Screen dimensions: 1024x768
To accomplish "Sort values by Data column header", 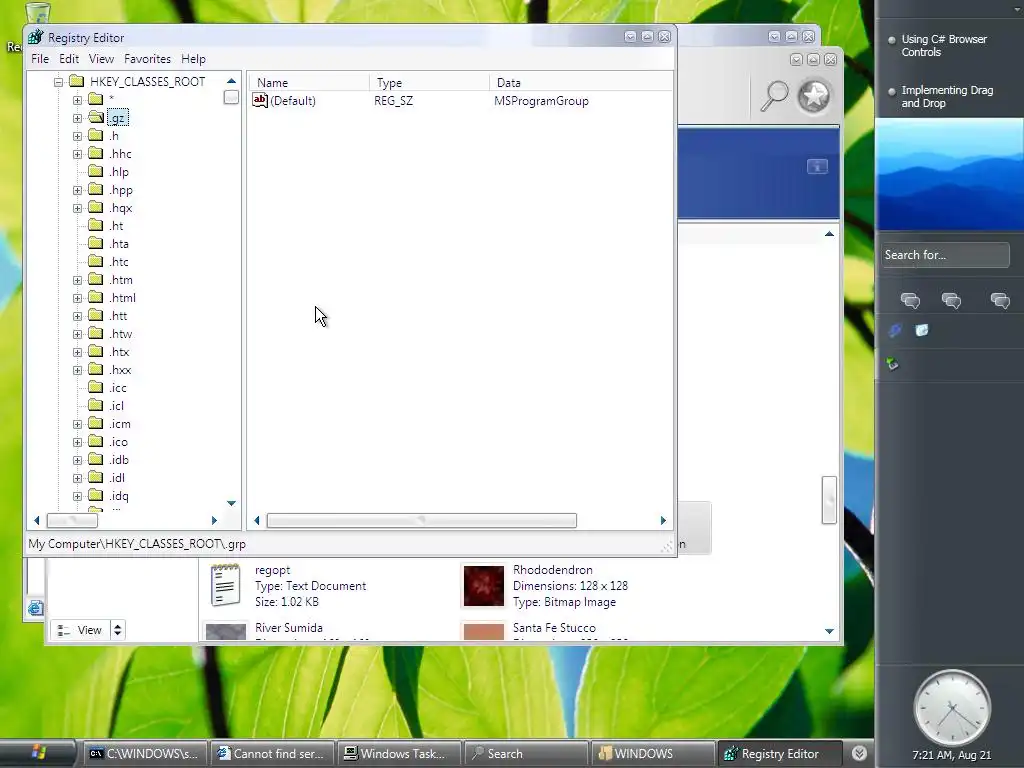I will coord(580,83).
